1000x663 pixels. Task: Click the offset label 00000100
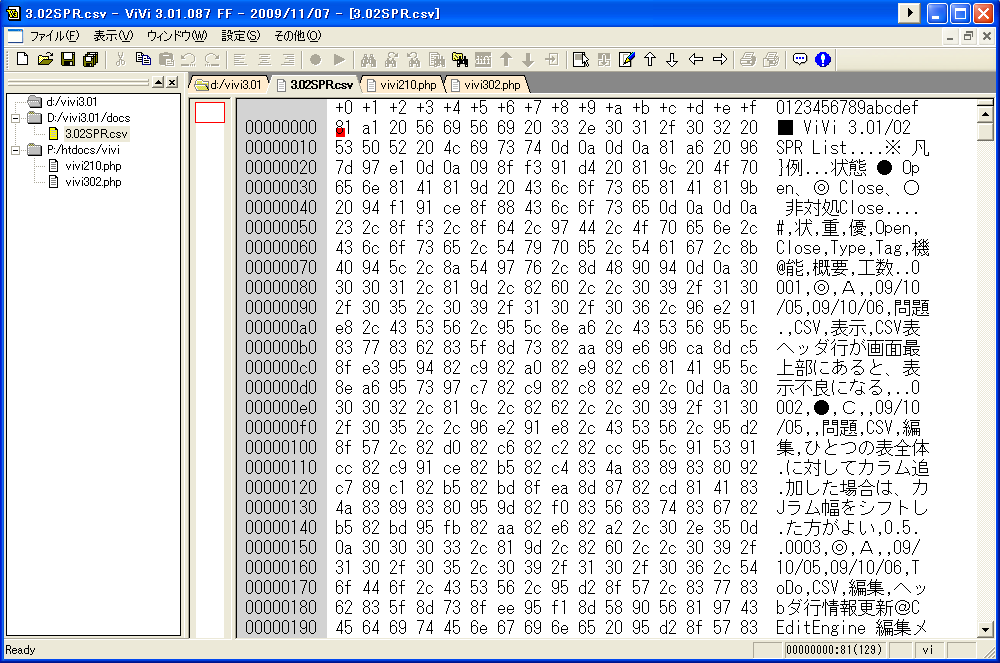coord(281,448)
